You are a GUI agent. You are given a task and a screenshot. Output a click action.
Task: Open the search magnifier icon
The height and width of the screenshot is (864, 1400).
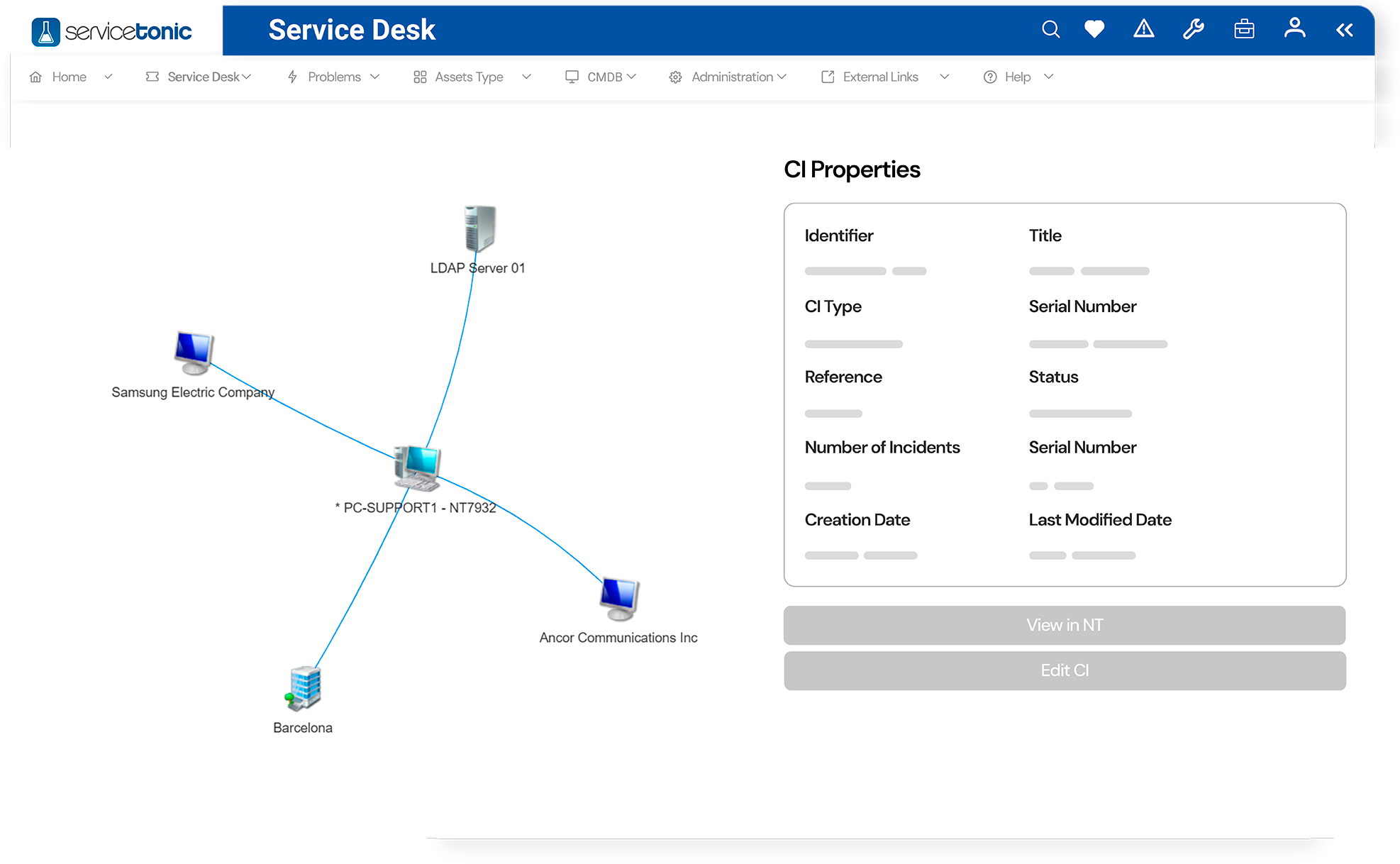(x=1050, y=29)
